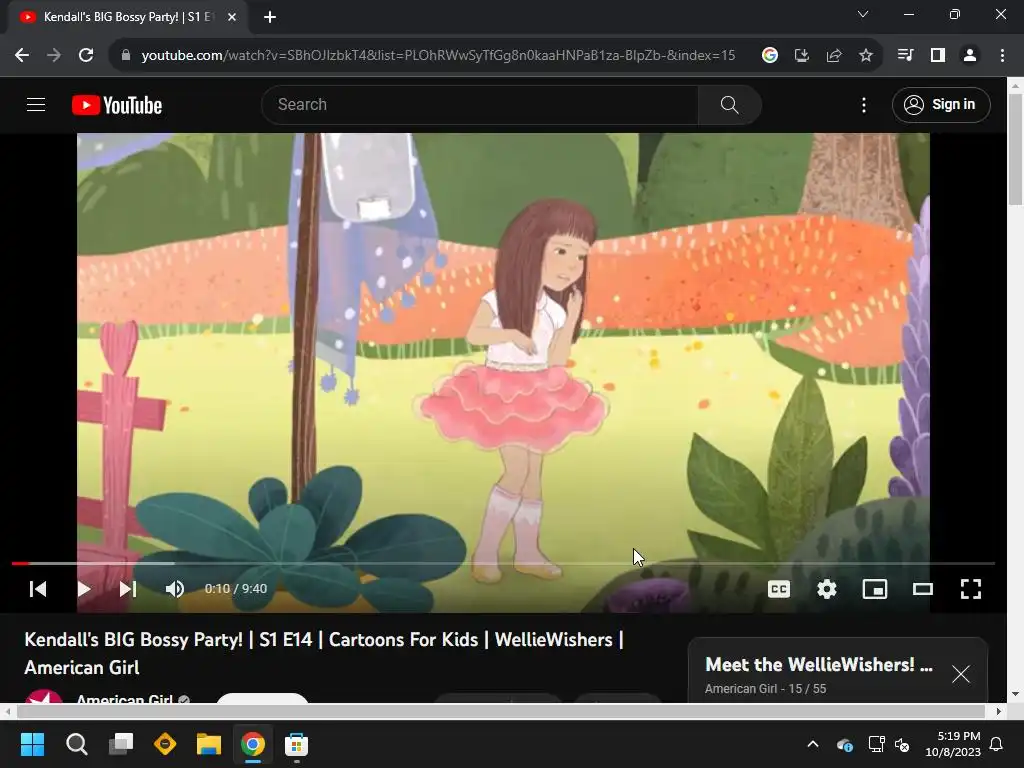Viewport: 1024px width, 768px height.
Task: Open notifications bell in taskbar
Action: click(x=997, y=744)
